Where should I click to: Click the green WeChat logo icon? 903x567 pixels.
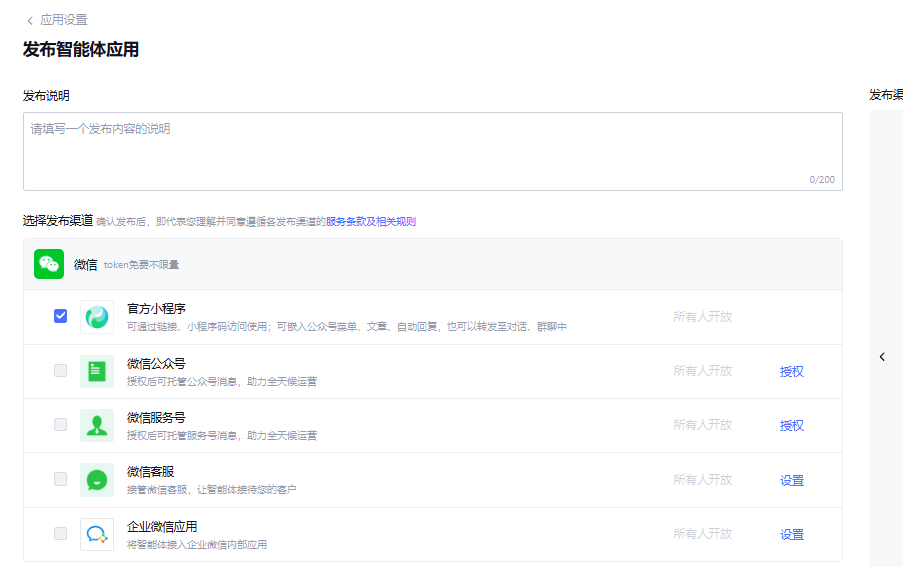pos(49,264)
